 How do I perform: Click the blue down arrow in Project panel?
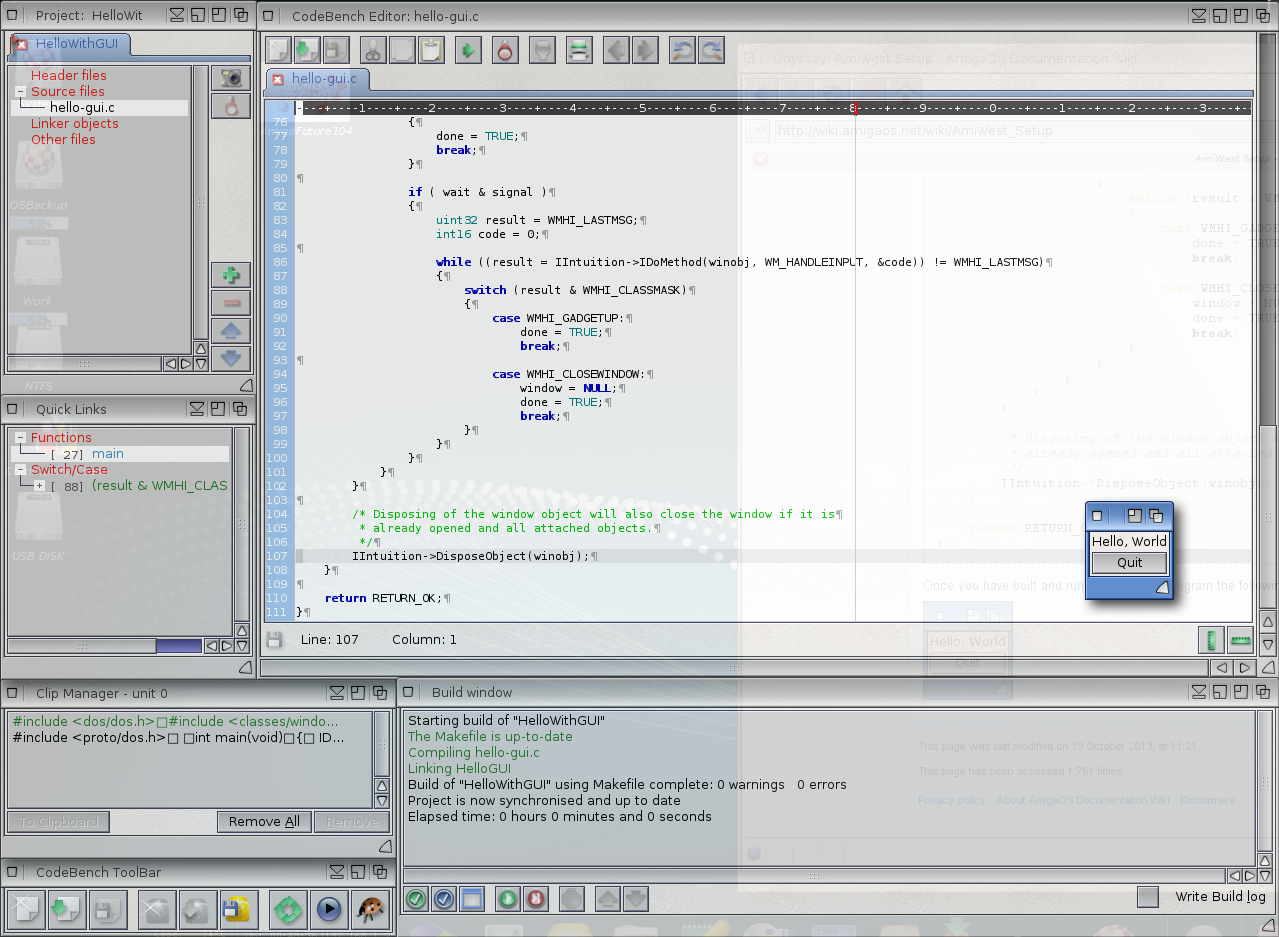pos(231,357)
